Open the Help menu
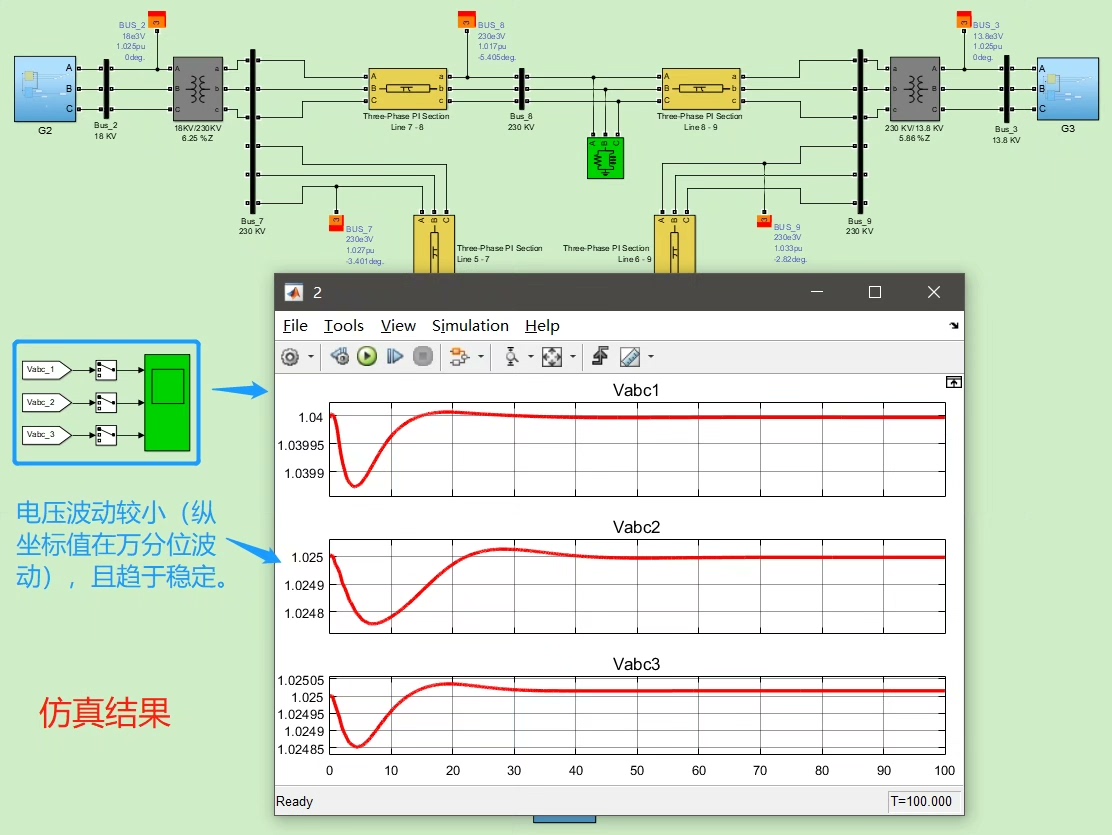Viewport: 1112px width, 835px height. point(543,326)
